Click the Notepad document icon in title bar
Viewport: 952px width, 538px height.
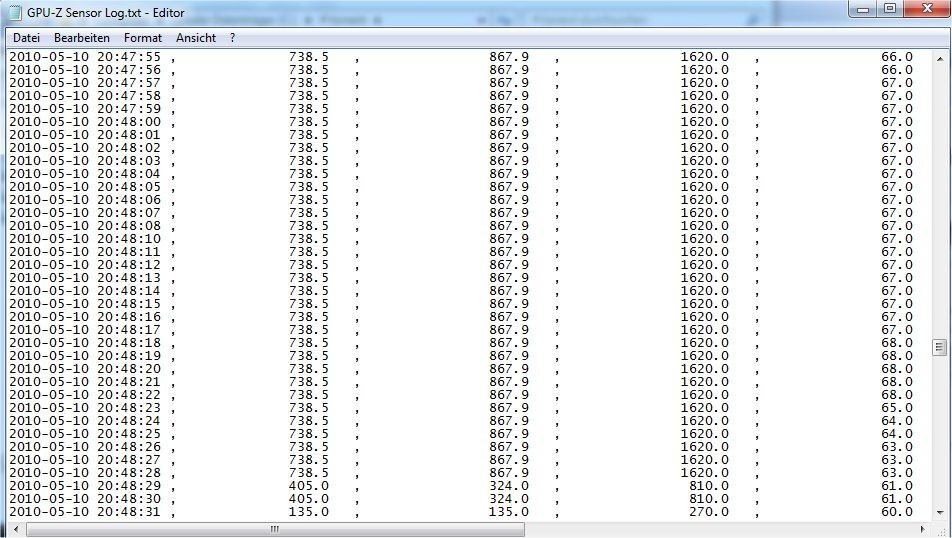15,12
